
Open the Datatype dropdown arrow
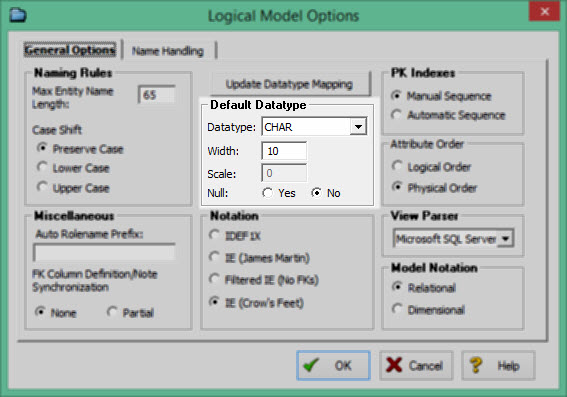tap(358, 127)
